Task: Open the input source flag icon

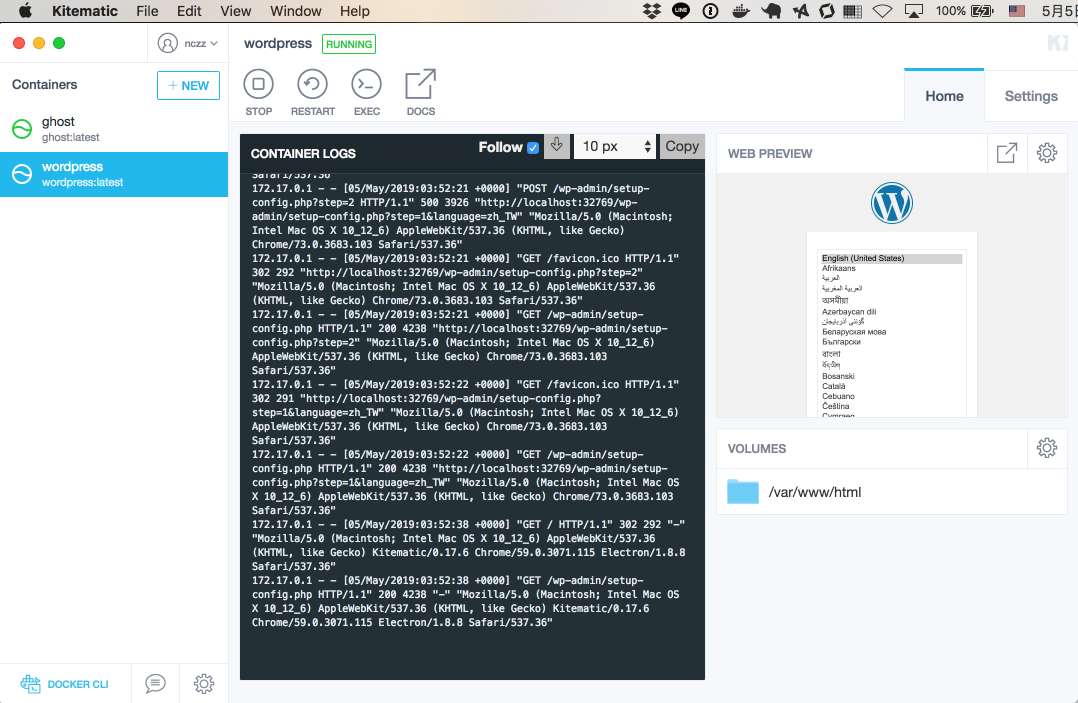Action: coord(1016,10)
